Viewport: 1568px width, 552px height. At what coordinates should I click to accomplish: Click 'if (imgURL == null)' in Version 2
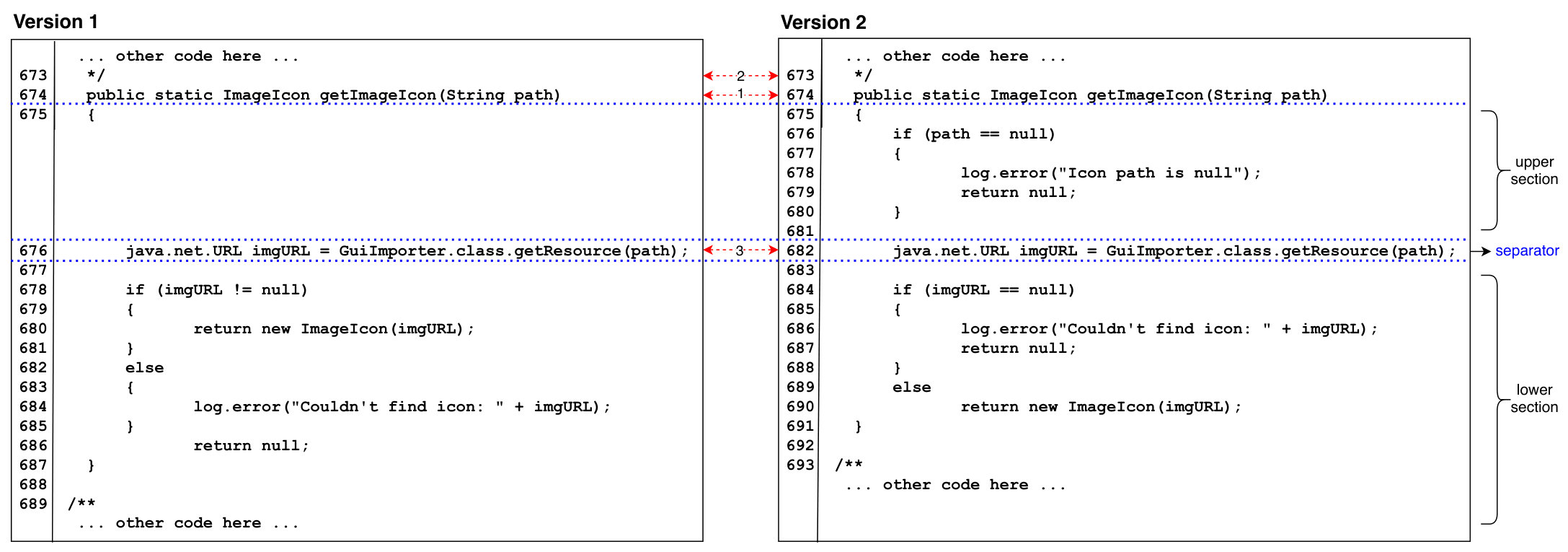pyautogui.click(x=983, y=290)
